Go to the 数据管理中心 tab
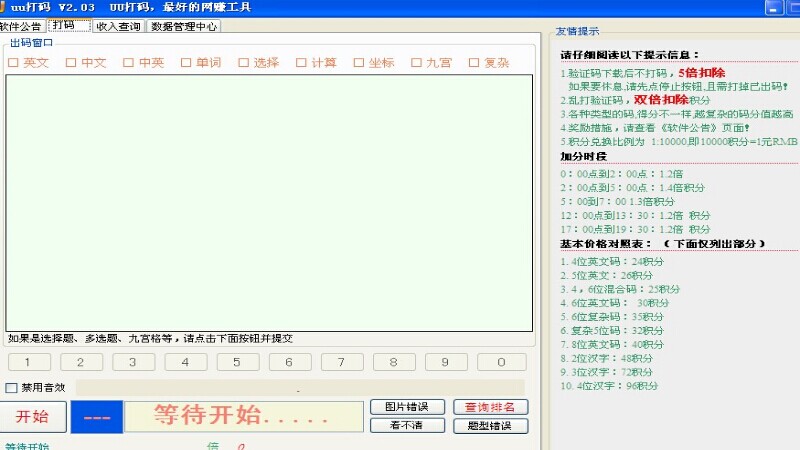The width and height of the screenshot is (800, 450). point(184,26)
